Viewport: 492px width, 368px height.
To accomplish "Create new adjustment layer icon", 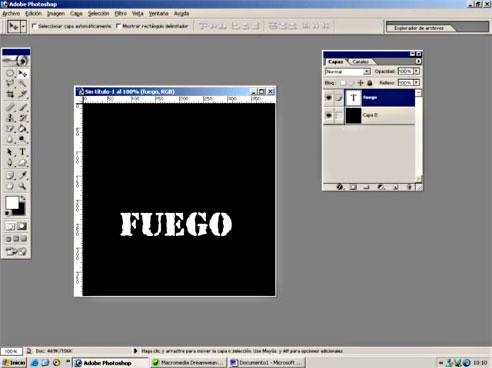I will coord(381,187).
